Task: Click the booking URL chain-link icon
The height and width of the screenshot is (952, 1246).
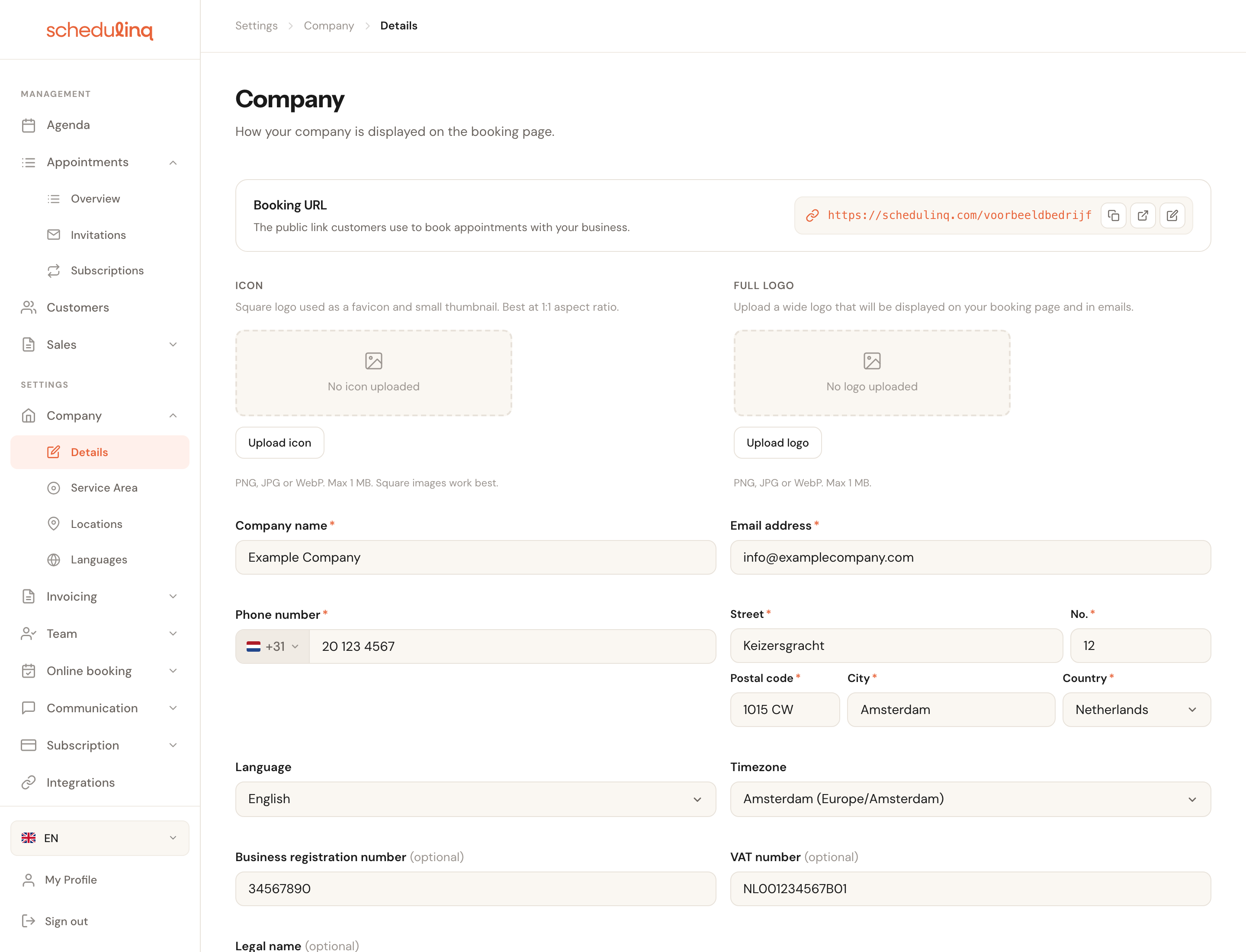Action: (812, 215)
